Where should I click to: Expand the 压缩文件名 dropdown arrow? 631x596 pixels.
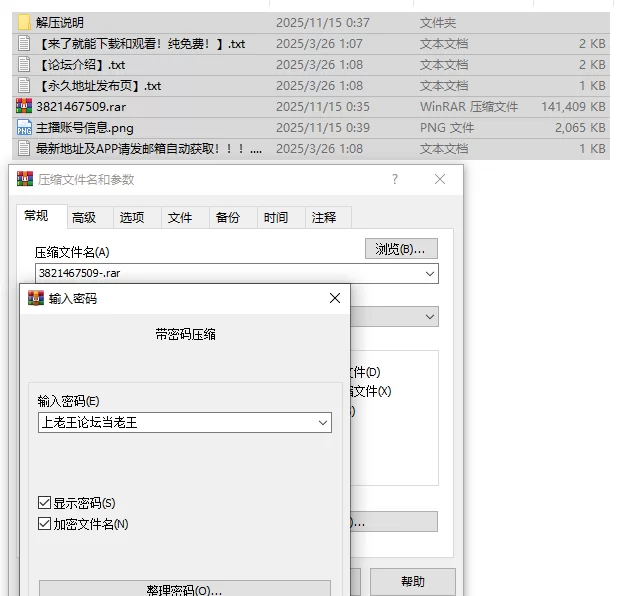(430, 274)
